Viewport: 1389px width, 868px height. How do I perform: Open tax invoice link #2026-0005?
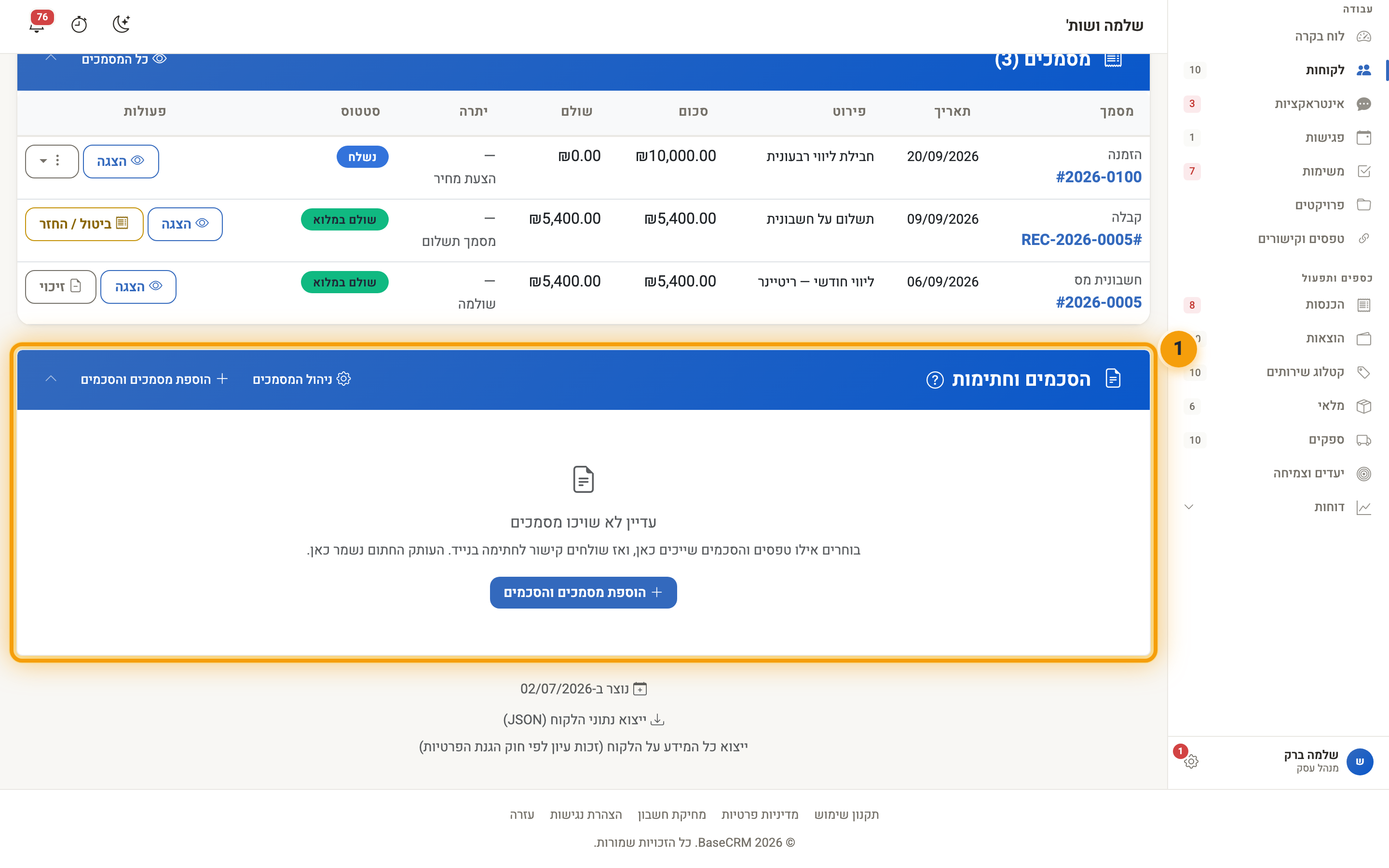1099,302
